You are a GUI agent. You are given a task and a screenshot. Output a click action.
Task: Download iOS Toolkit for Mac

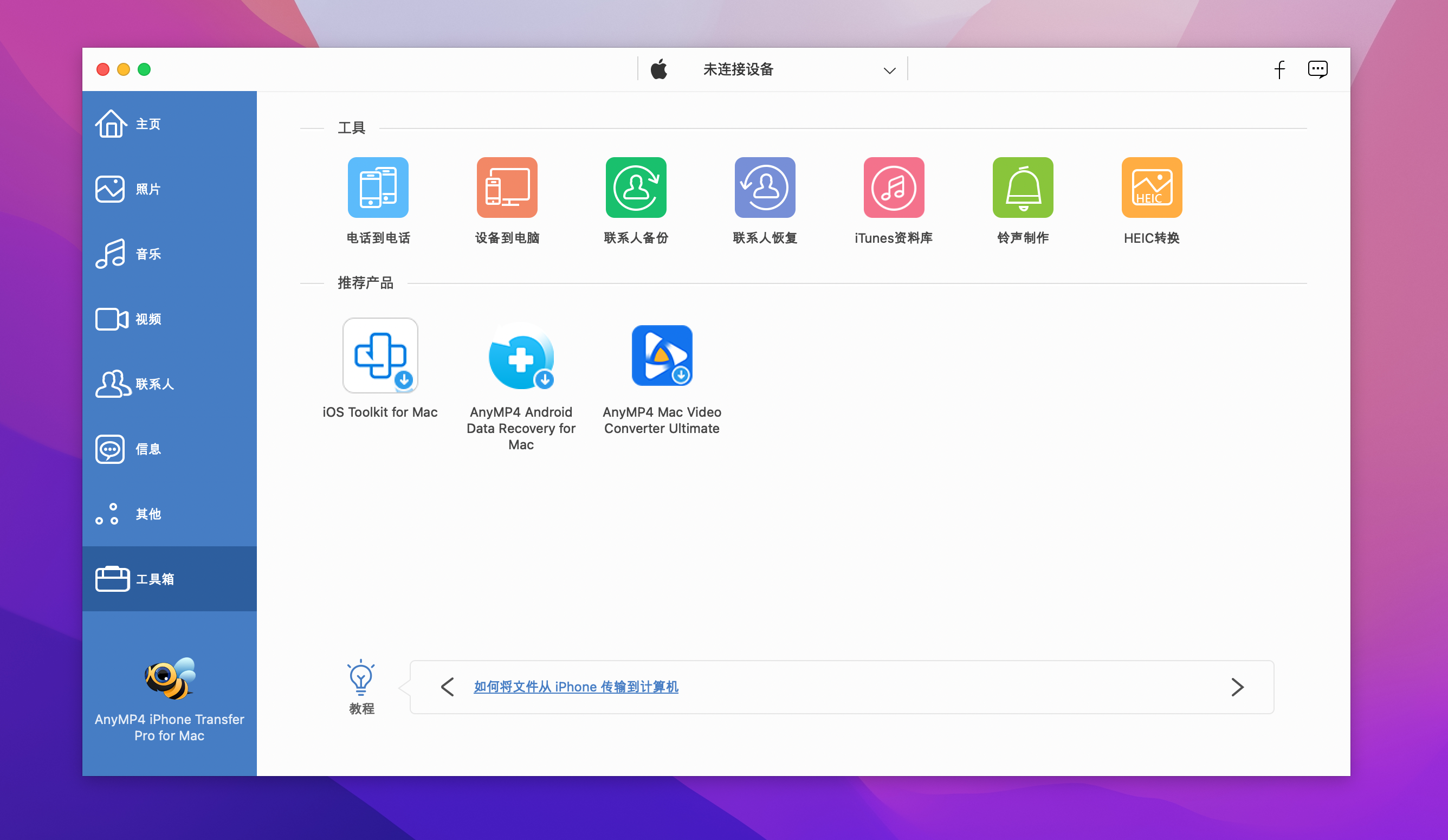380,356
